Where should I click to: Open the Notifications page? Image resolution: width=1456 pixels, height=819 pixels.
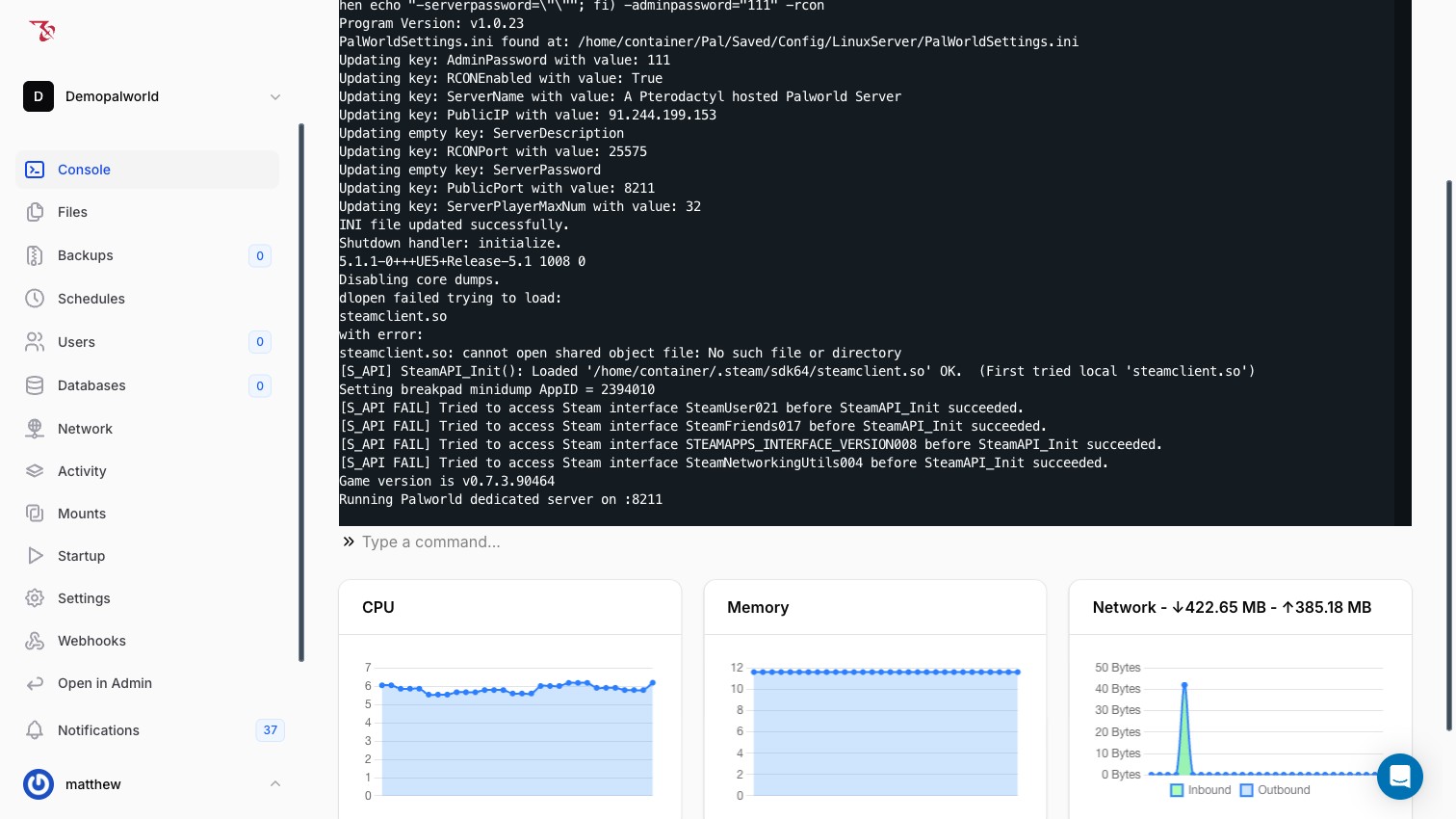154,730
